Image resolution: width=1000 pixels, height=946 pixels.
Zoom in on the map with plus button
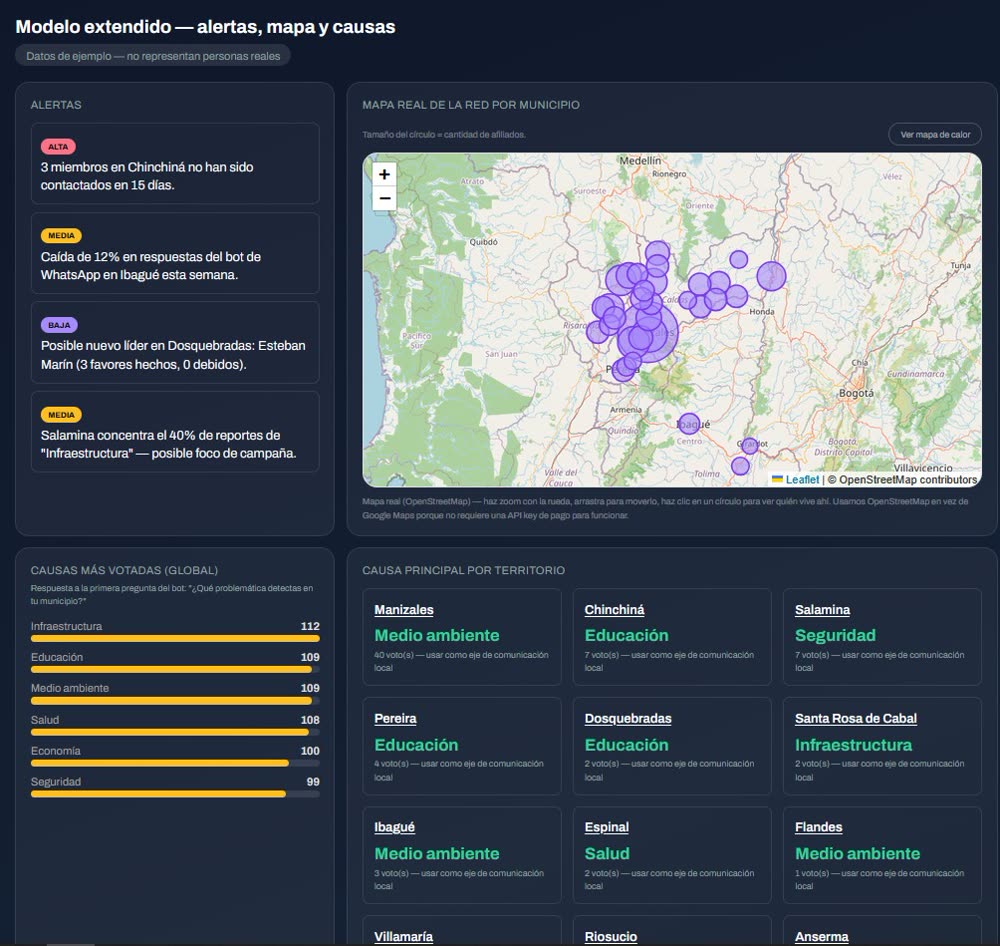point(384,174)
